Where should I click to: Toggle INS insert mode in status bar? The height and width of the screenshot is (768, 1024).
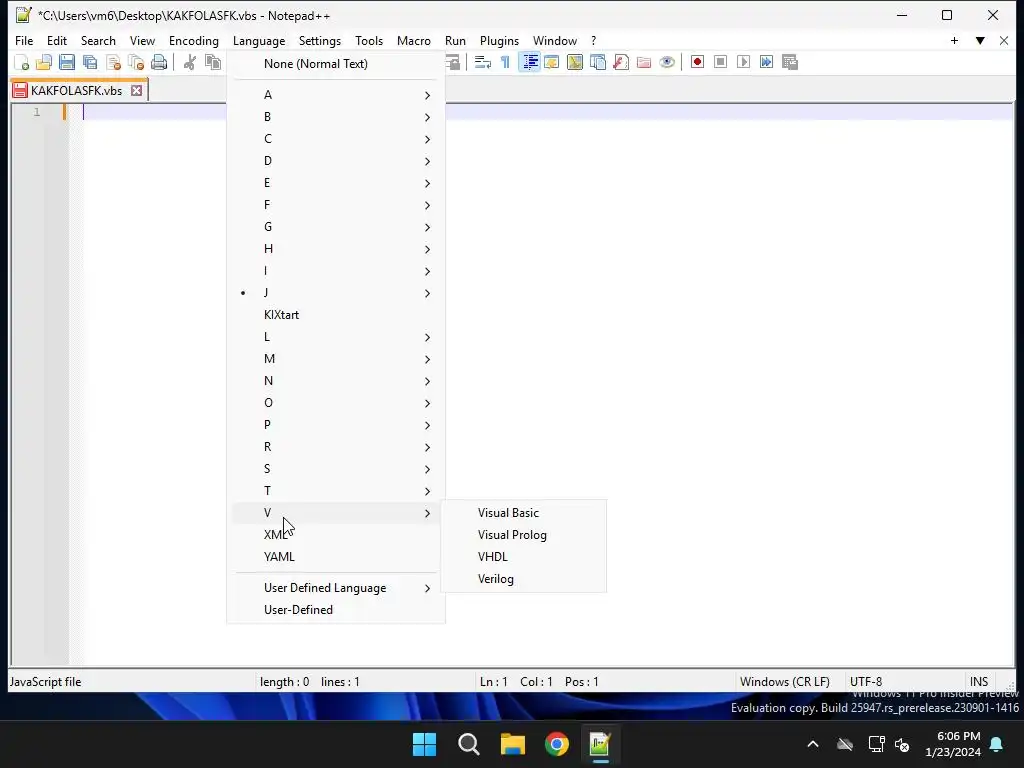point(978,682)
